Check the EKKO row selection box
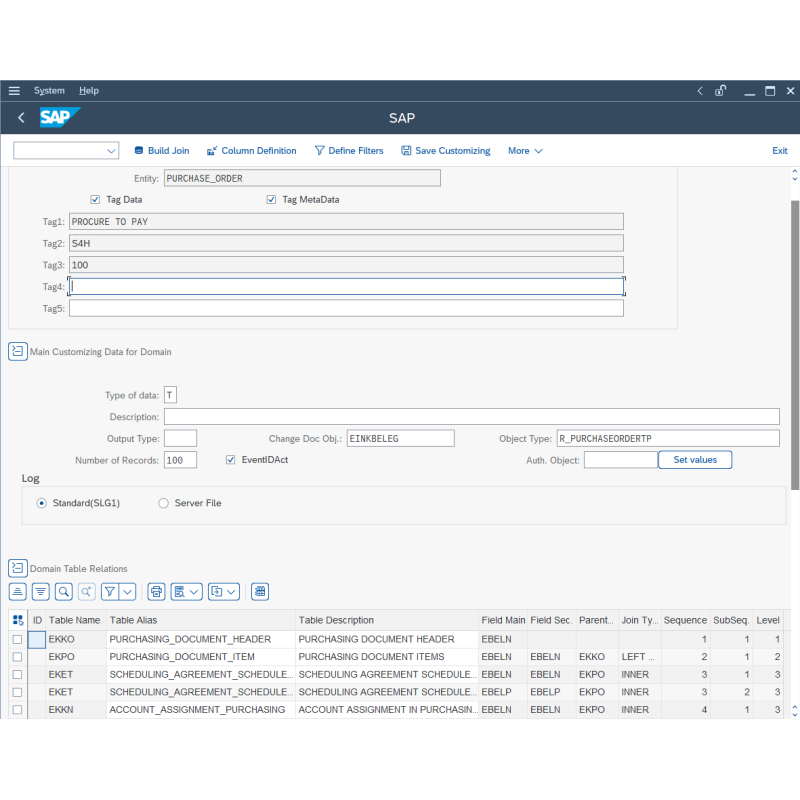 [17, 639]
